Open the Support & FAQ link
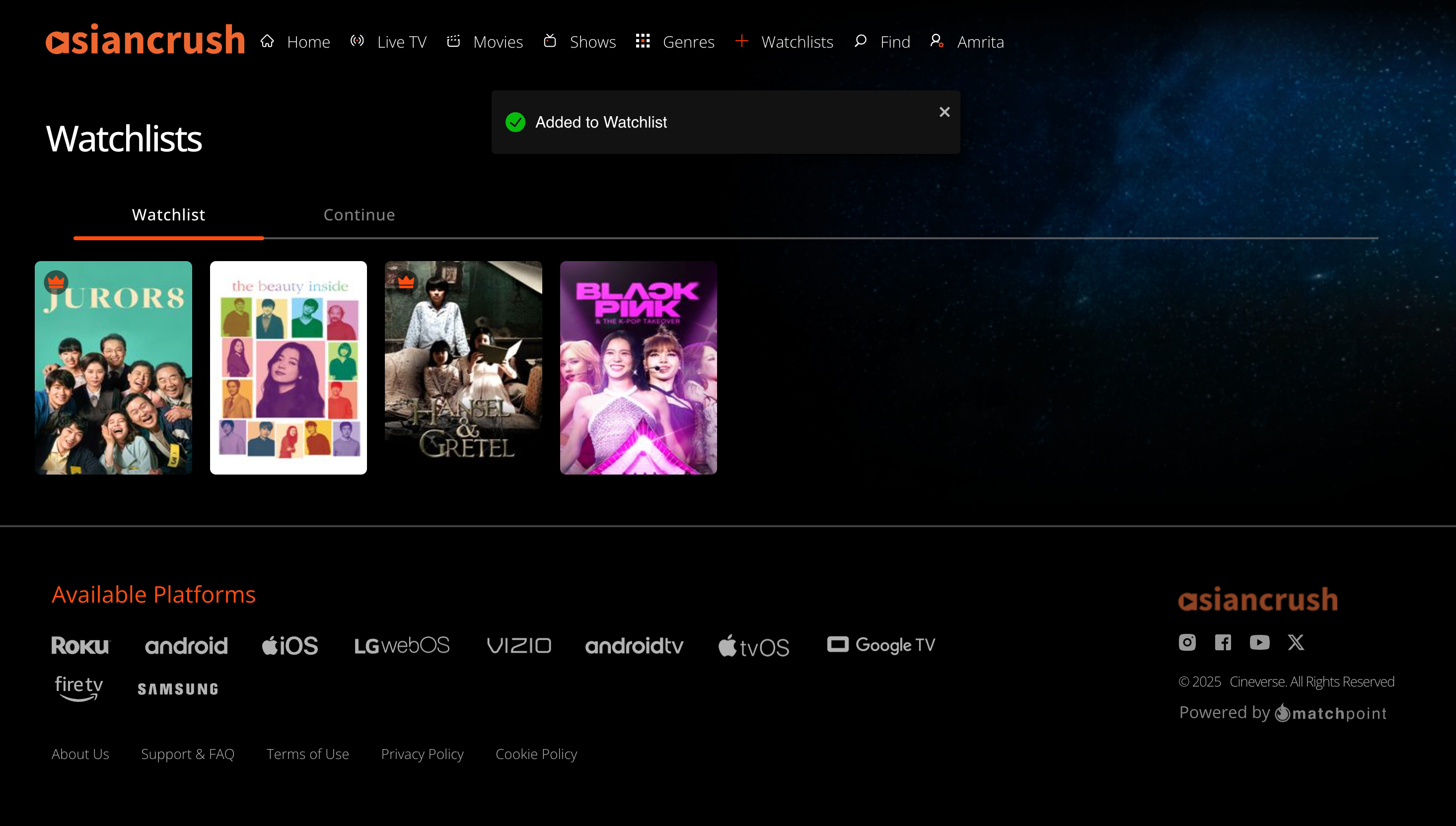The height and width of the screenshot is (826, 1456). [188, 754]
